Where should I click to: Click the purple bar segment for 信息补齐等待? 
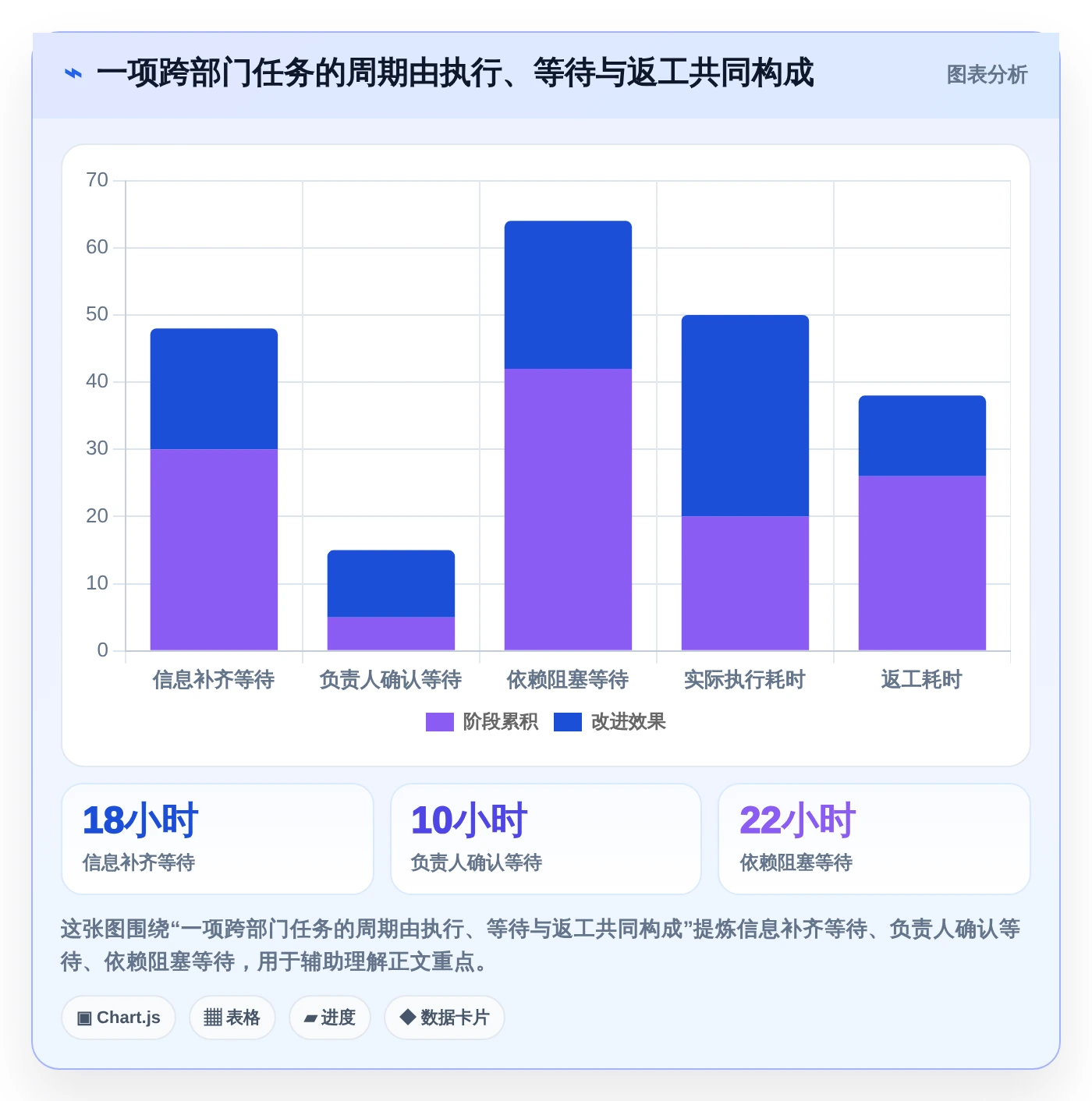click(214, 550)
